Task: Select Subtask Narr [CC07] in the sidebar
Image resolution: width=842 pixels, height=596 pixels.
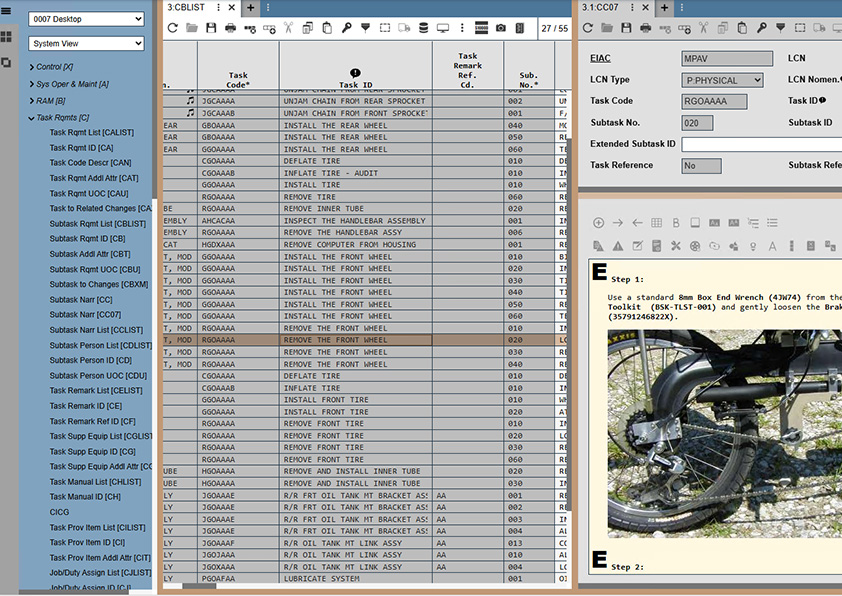Action: 85,314
